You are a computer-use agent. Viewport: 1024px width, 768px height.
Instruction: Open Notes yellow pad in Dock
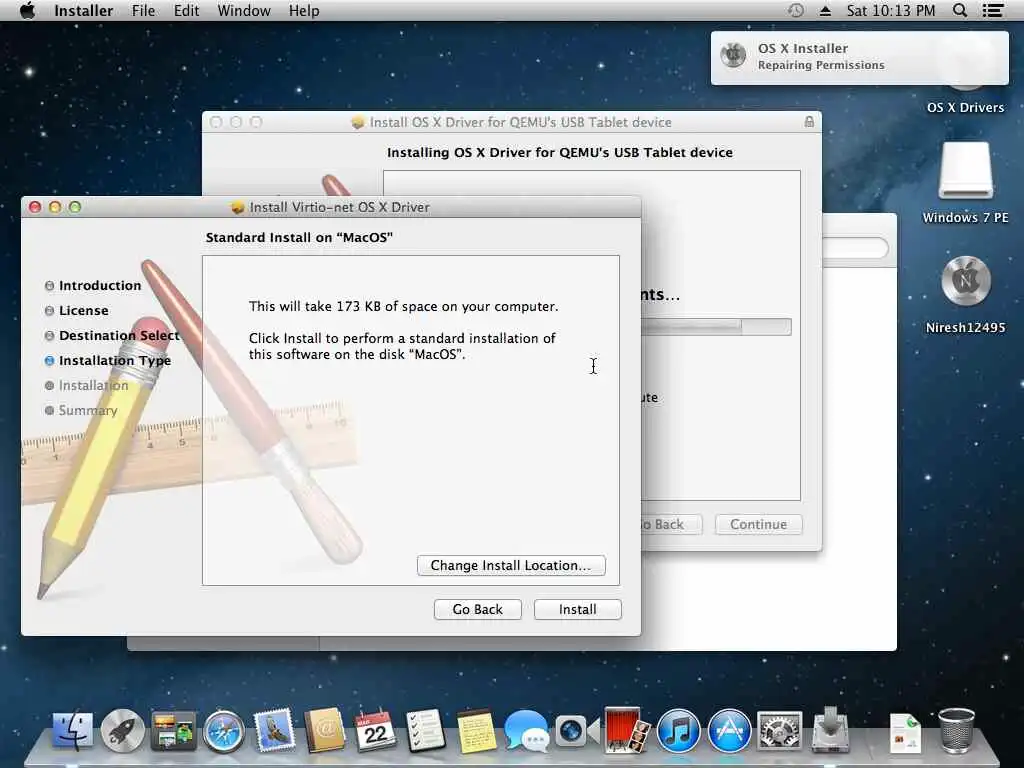(476, 730)
